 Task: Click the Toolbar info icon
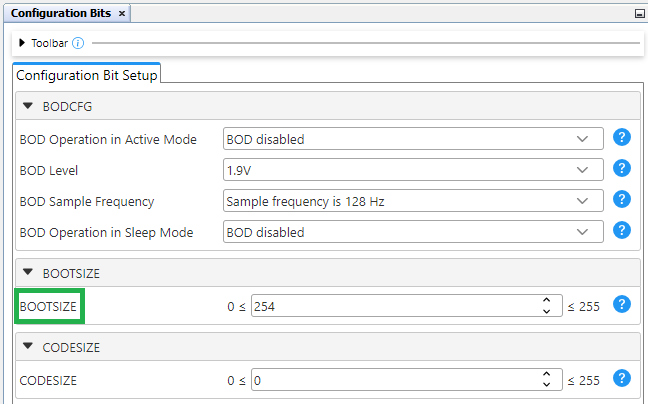(x=78, y=44)
